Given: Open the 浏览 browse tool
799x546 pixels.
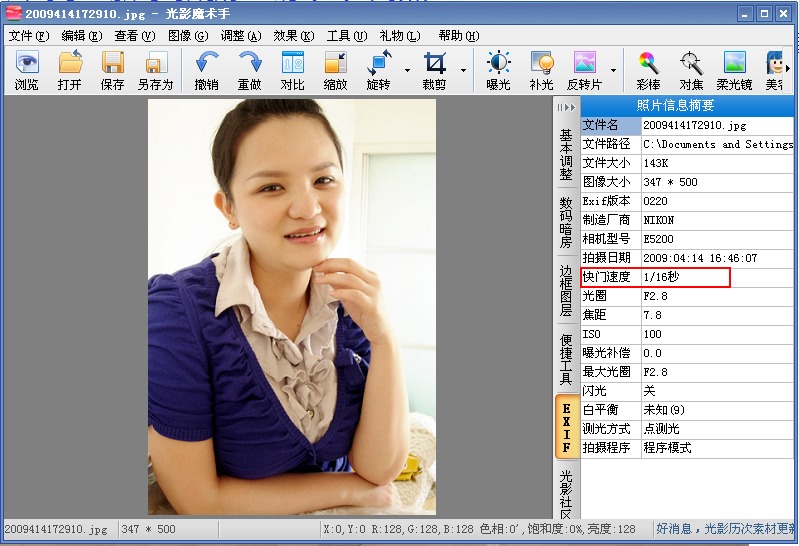Looking at the screenshot, I should pos(26,70).
